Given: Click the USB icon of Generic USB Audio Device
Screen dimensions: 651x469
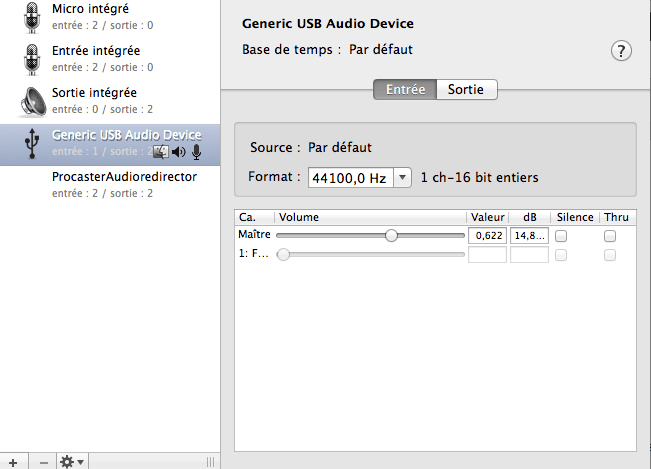Looking at the screenshot, I should click(29, 143).
